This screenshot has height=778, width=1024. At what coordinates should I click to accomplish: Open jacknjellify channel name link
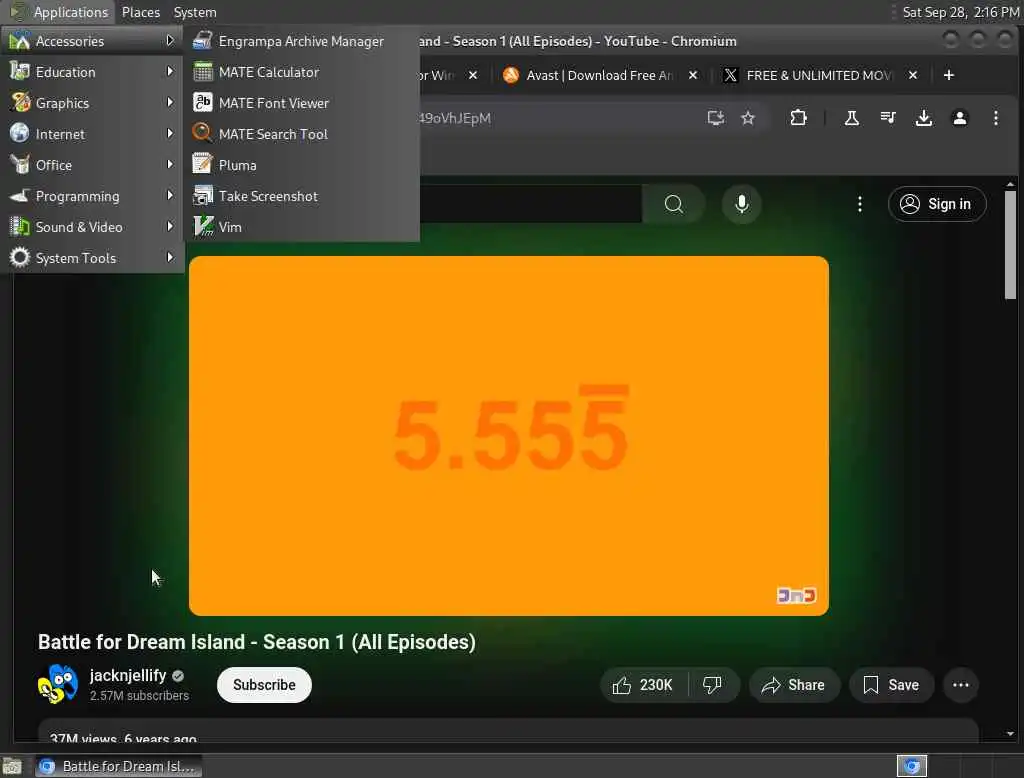pos(128,675)
